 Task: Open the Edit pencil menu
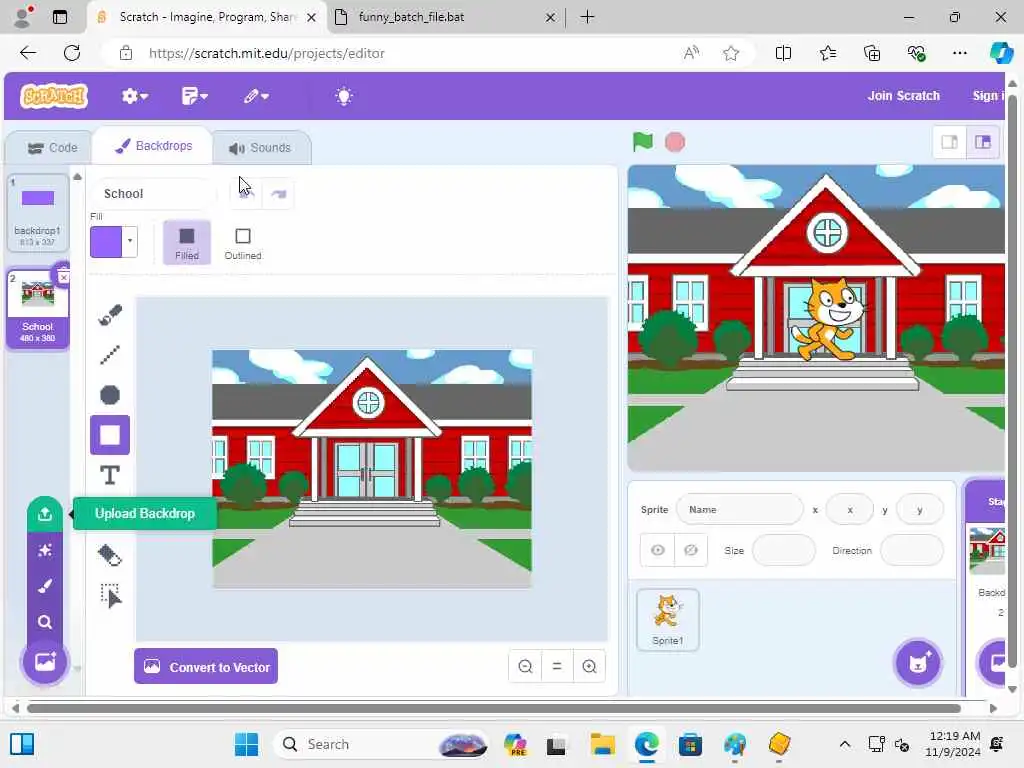tap(255, 97)
